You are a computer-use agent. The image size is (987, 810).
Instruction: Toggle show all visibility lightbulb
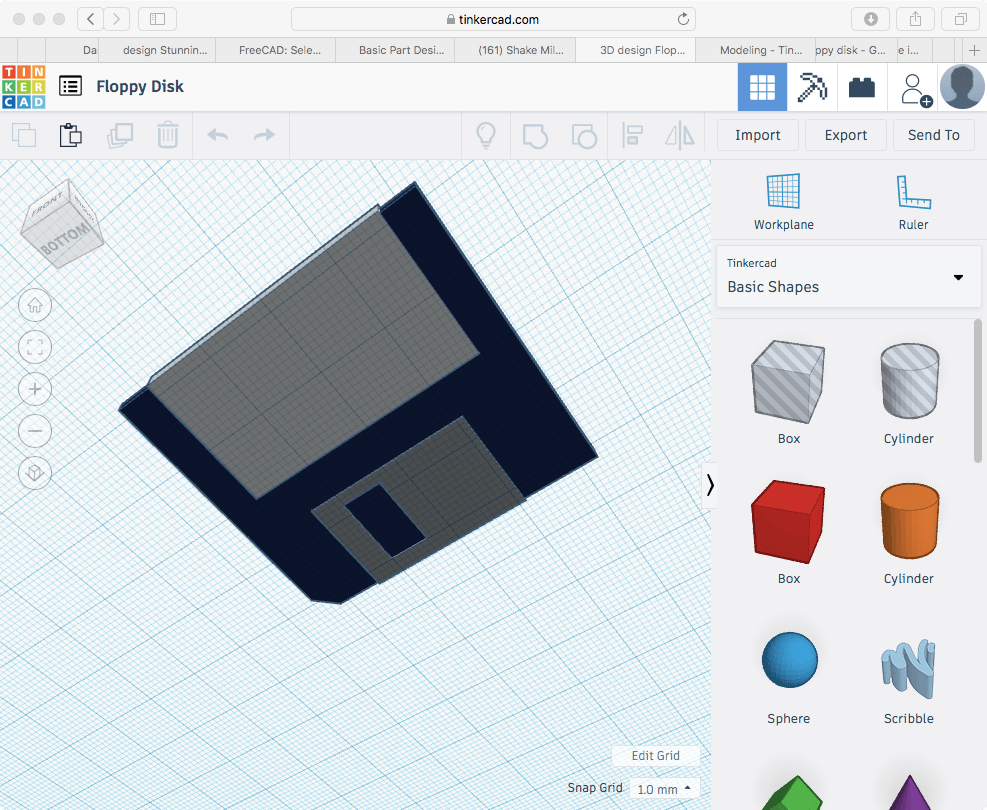(x=486, y=135)
